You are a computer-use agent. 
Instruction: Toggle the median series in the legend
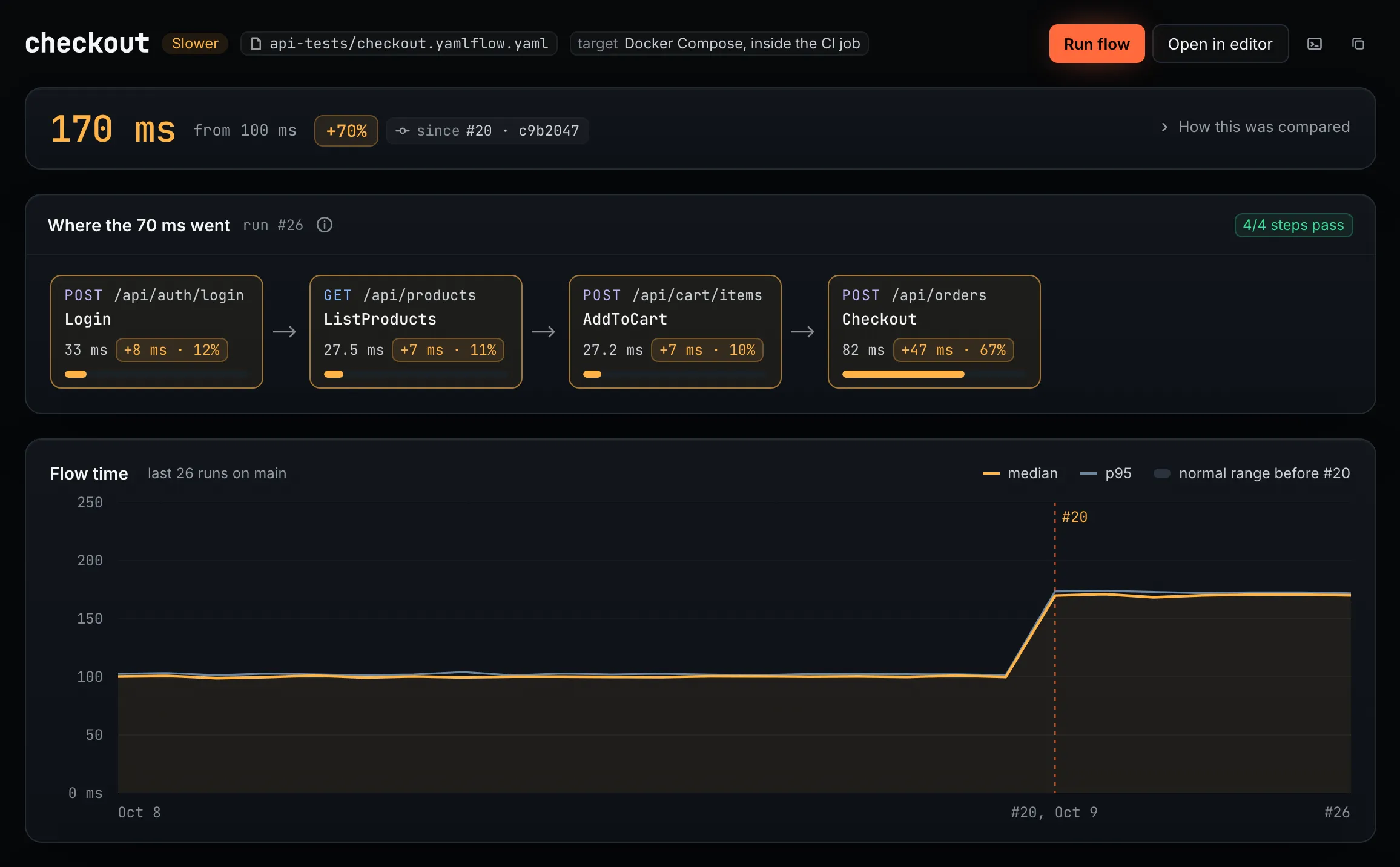1020,473
